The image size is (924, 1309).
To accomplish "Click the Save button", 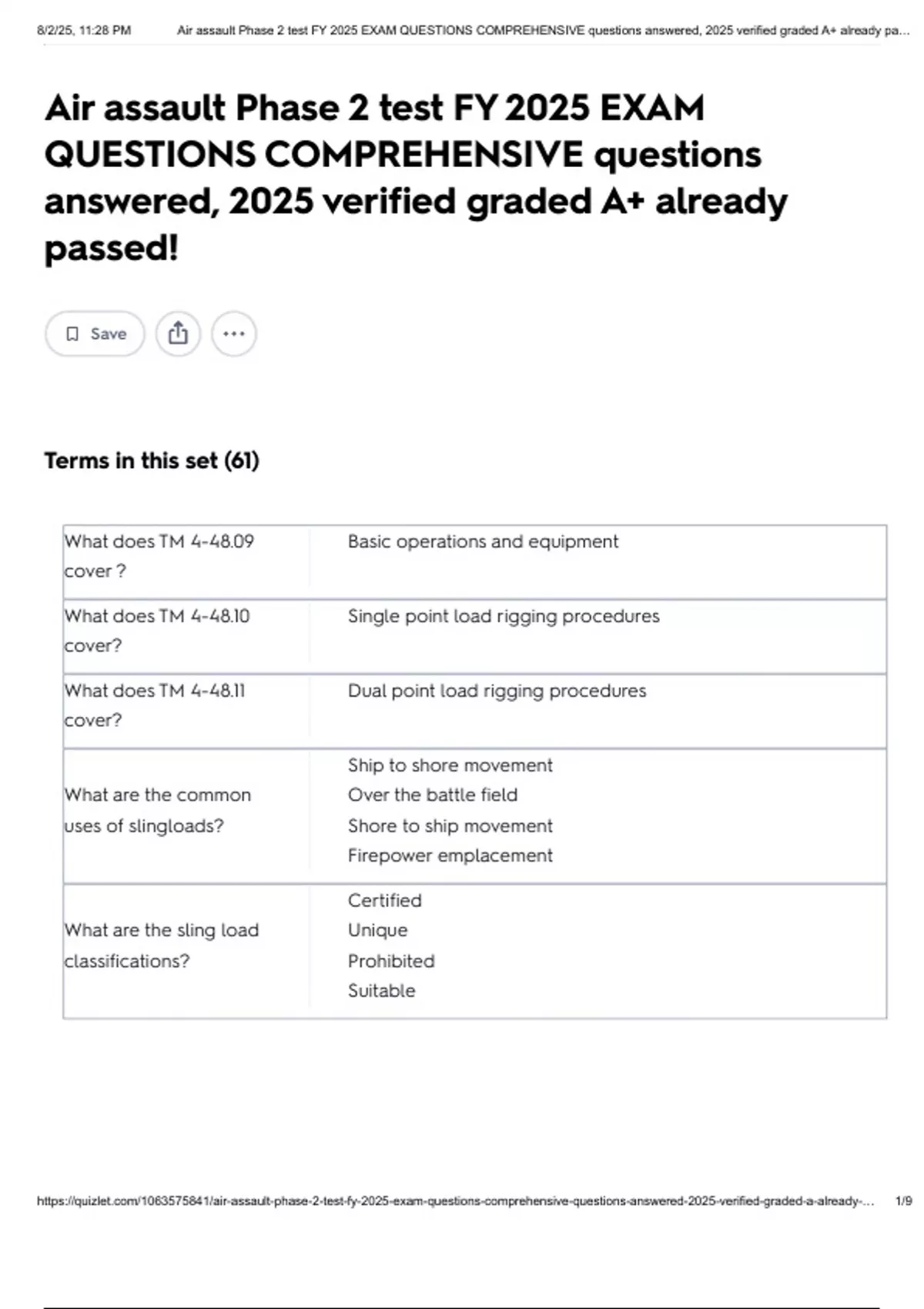I will pyautogui.click(x=95, y=333).
